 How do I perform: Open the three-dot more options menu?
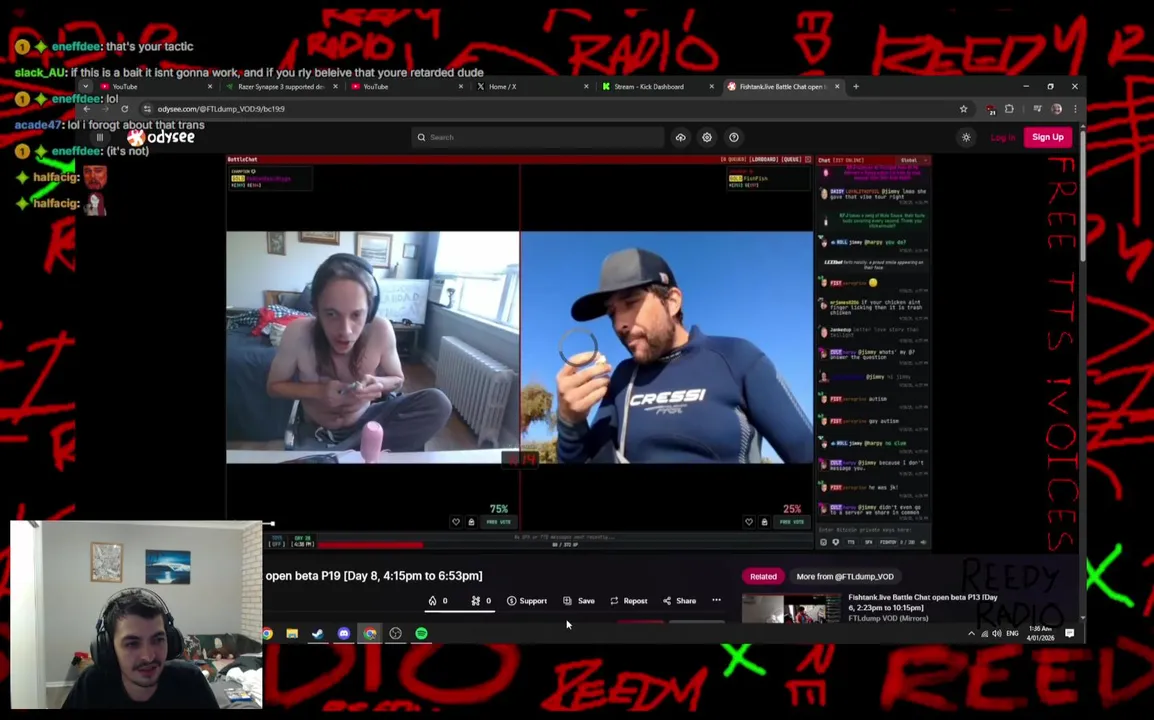(716, 600)
